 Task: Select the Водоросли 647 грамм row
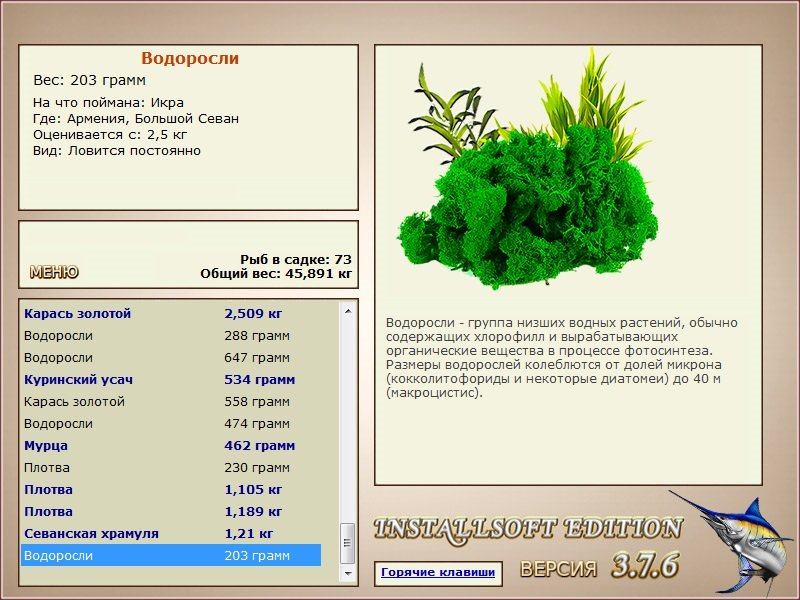[171, 357]
